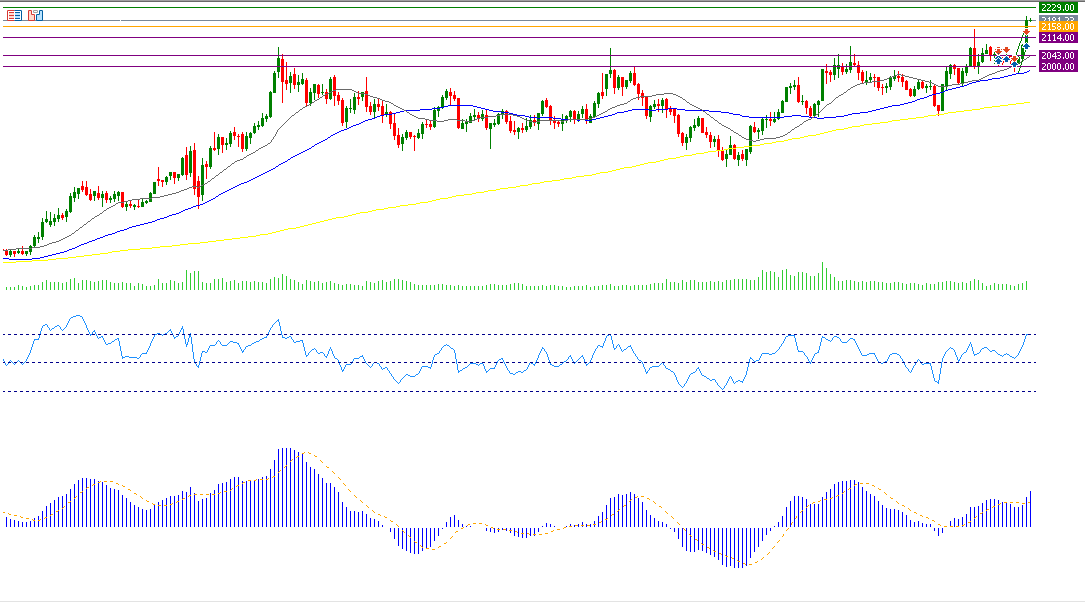Click the red-blue list panel icon
Screen dimensions: 1085x602
[x=14, y=15]
